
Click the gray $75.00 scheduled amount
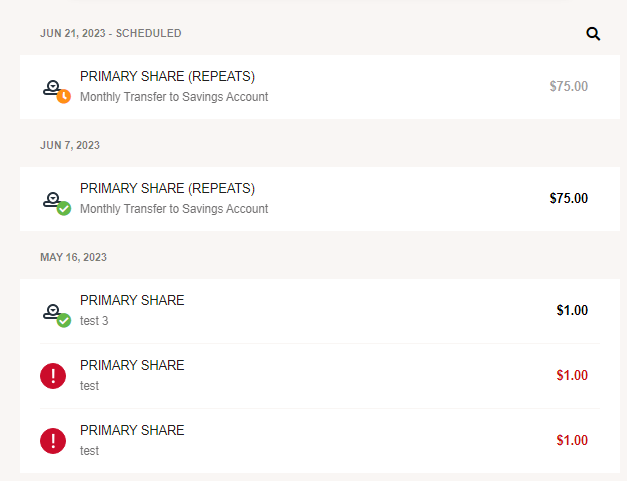[569, 86]
